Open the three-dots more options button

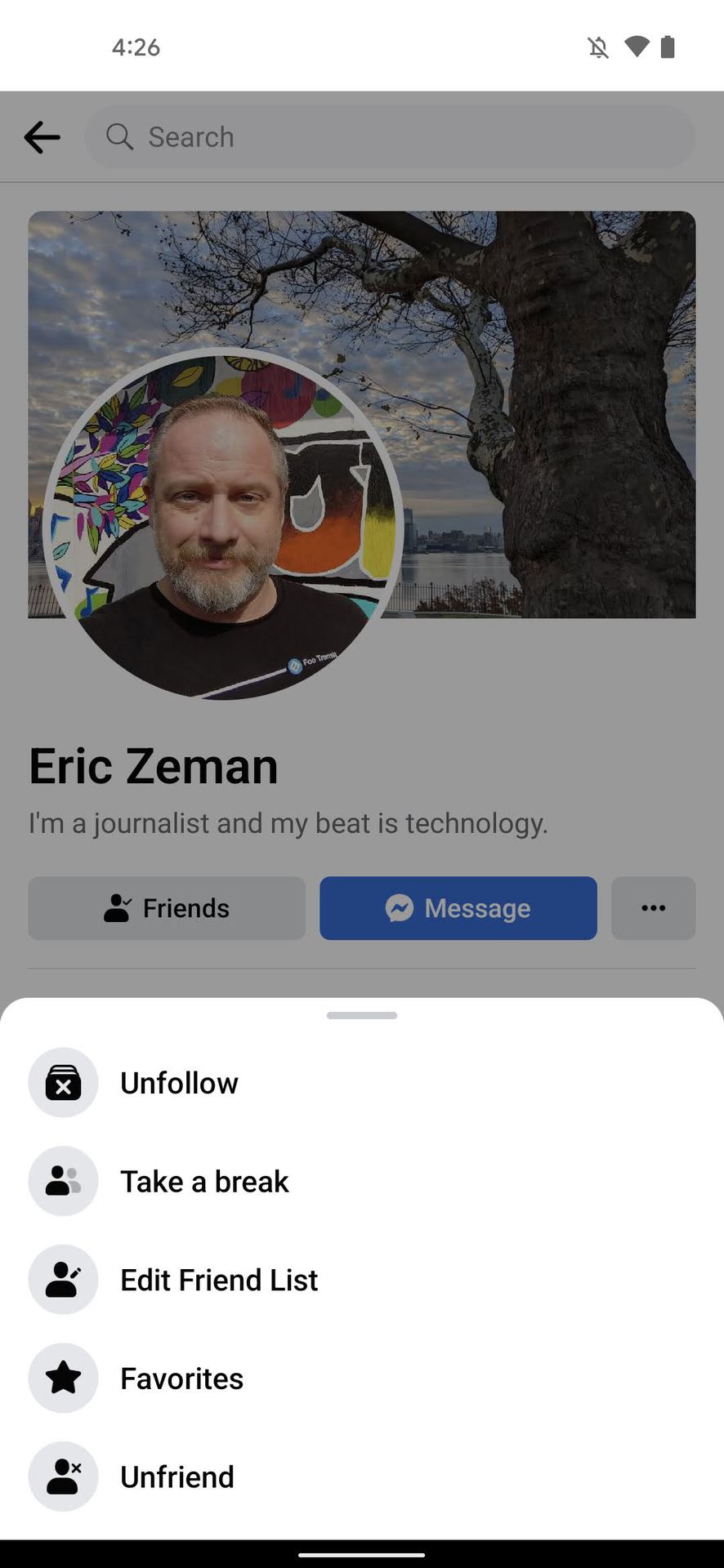654,908
